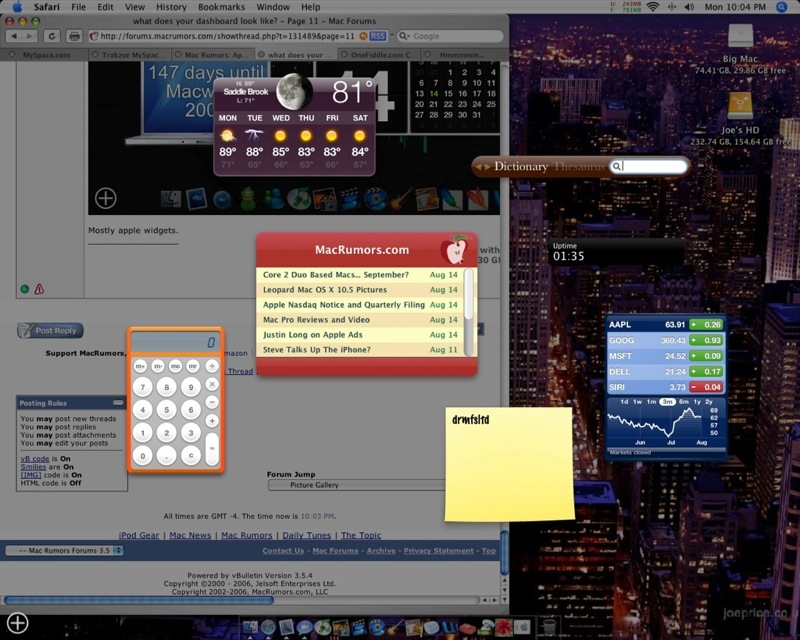Click the yellow sticky note widget
The width and height of the screenshot is (800, 640).
click(x=509, y=463)
